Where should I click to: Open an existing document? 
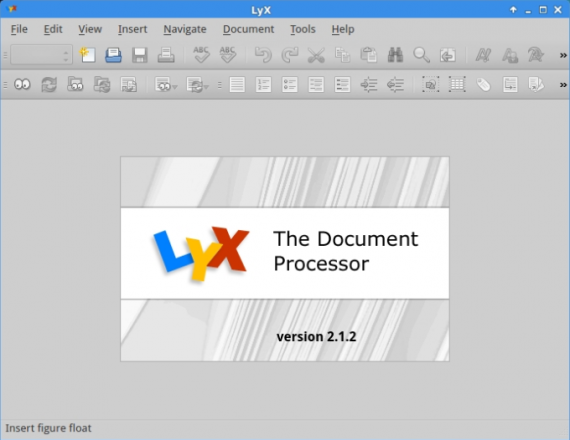tap(113, 55)
